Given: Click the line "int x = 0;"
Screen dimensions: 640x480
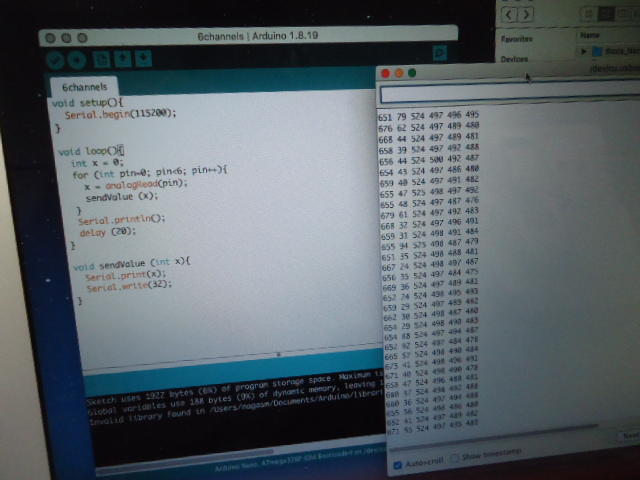Looking at the screenshot, I should 97,163.
